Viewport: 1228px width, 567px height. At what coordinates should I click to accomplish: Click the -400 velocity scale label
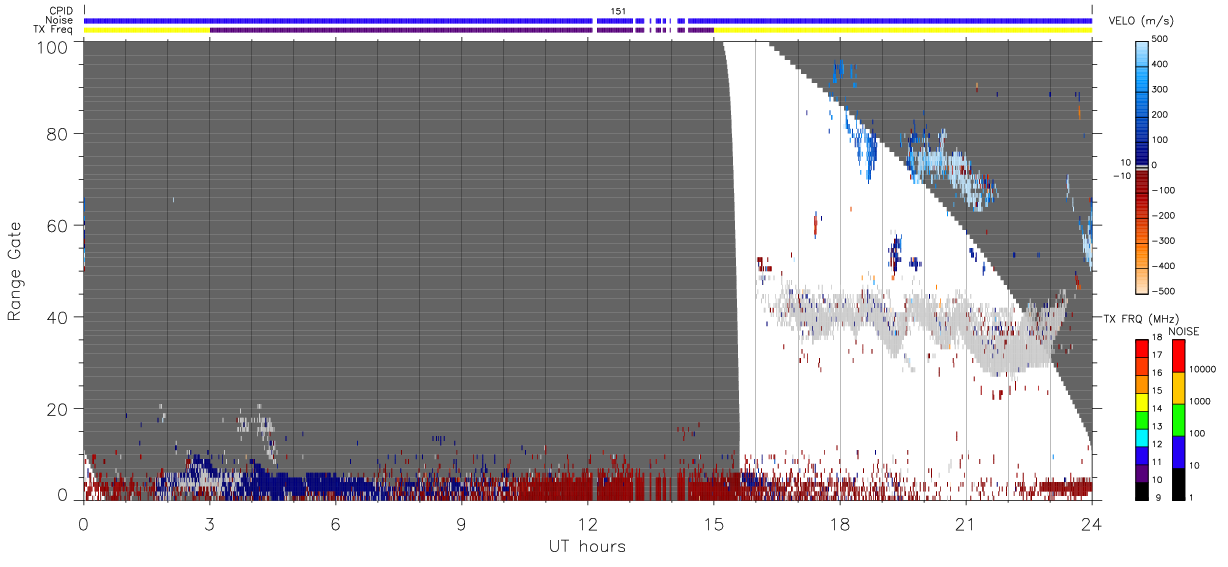1163,265
